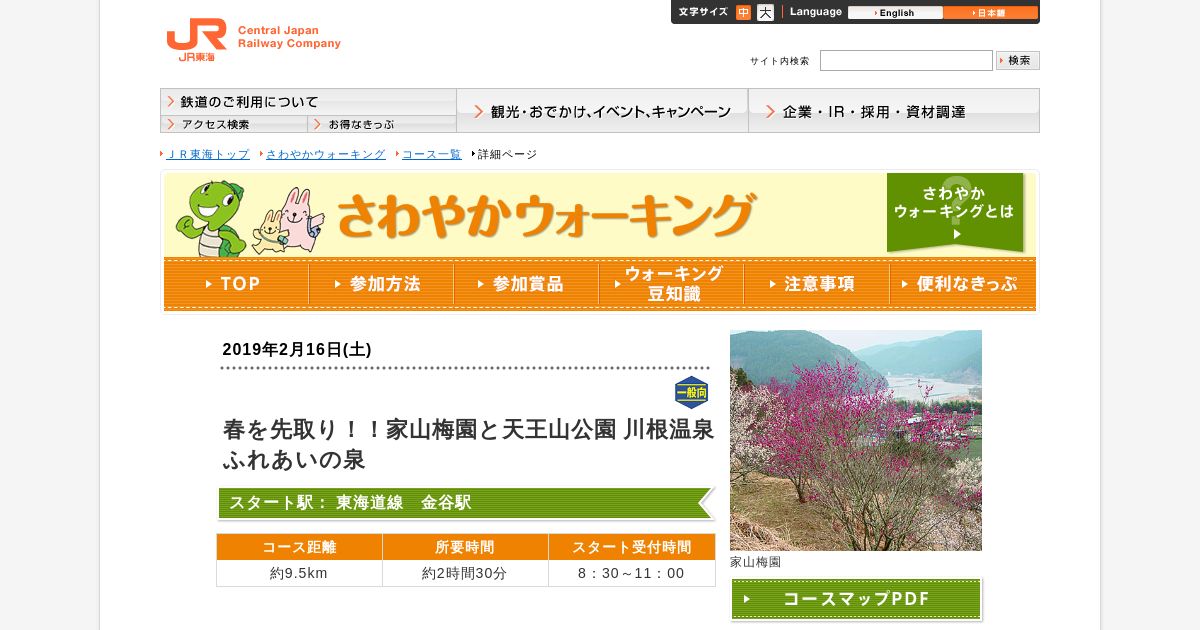Open 観光・おでかけ、イベント、キャンペーン menu

coord(602,111)
